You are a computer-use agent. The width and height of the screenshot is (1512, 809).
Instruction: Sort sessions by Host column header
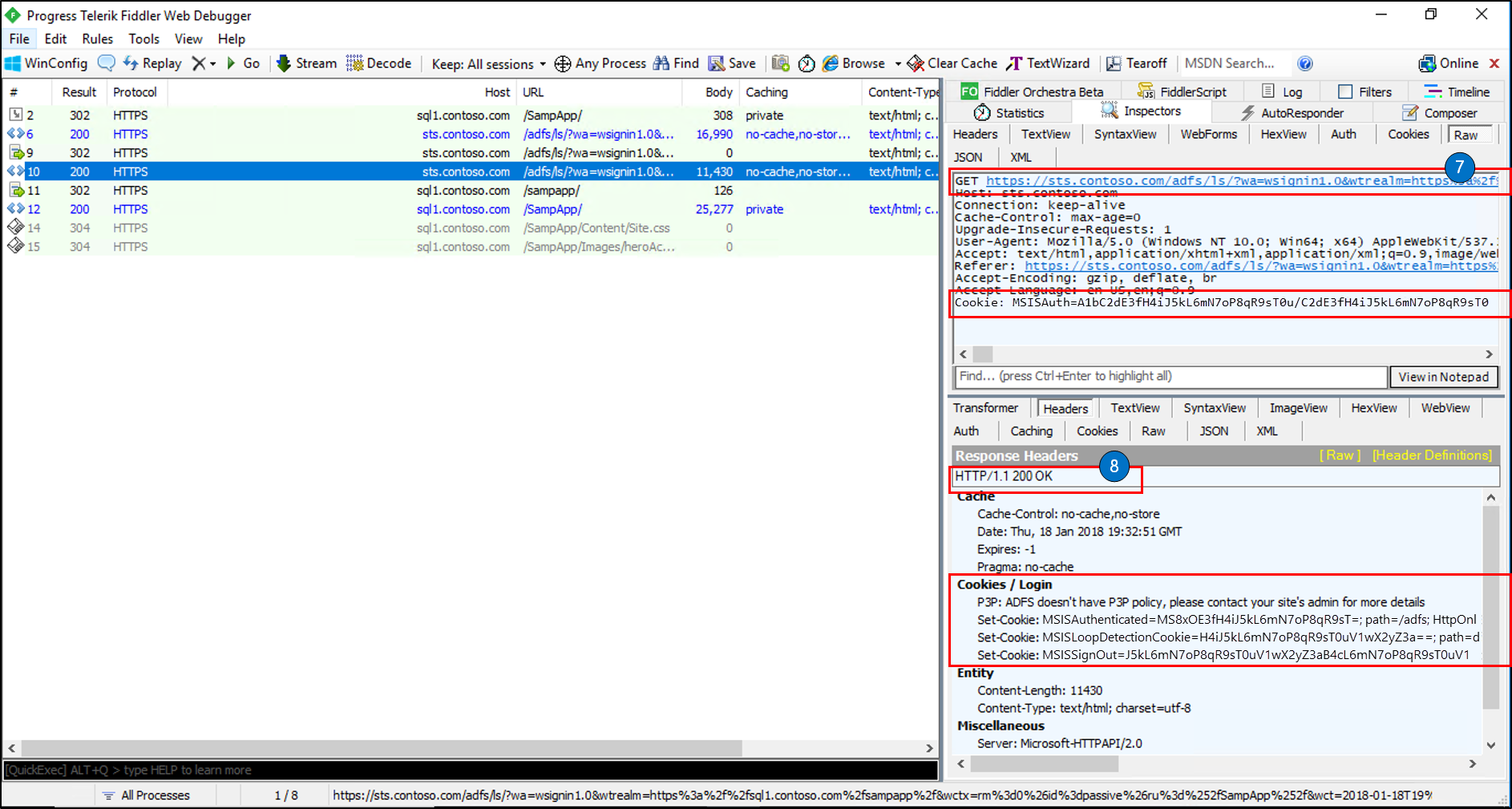click(x=342, y=92)
